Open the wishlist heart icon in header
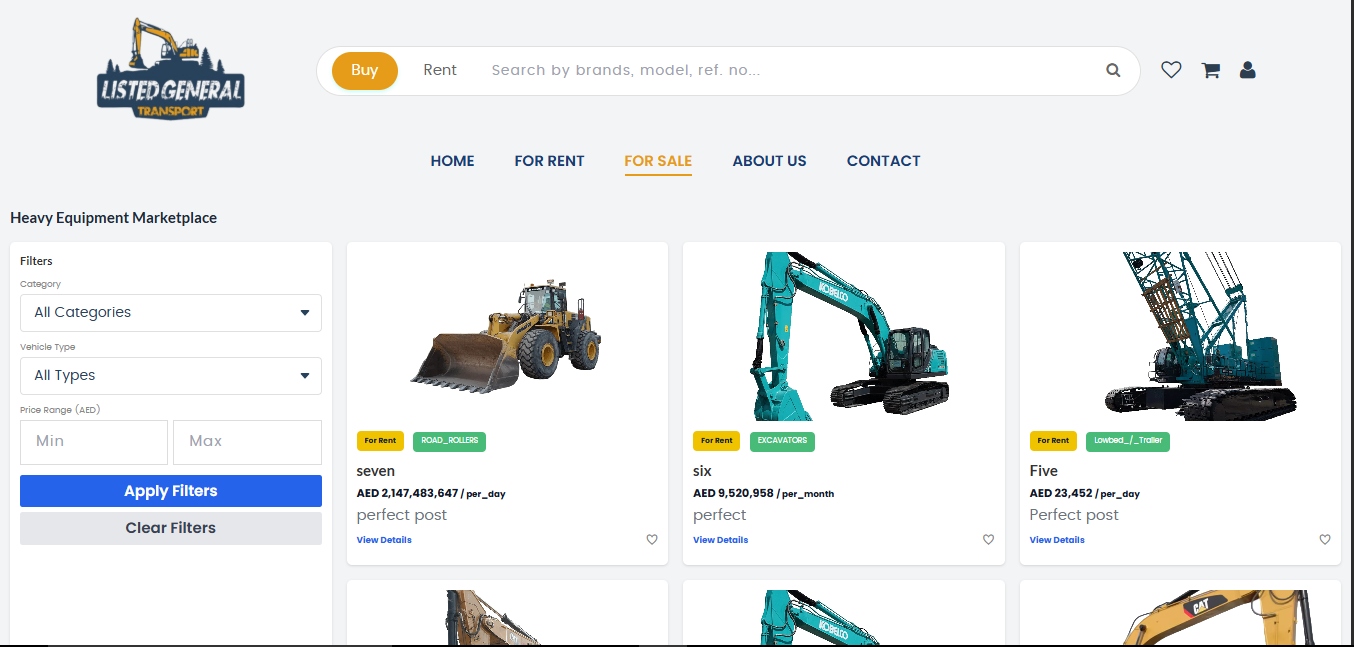Viewport: 1354px width, 647px height. tap(1171, 70)
